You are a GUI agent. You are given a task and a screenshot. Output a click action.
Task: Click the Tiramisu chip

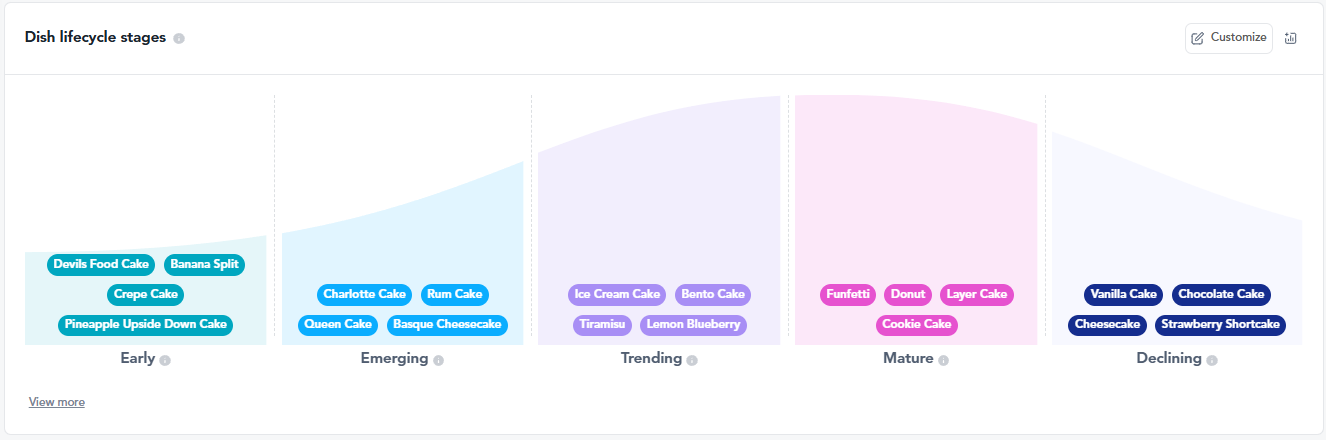603,325
